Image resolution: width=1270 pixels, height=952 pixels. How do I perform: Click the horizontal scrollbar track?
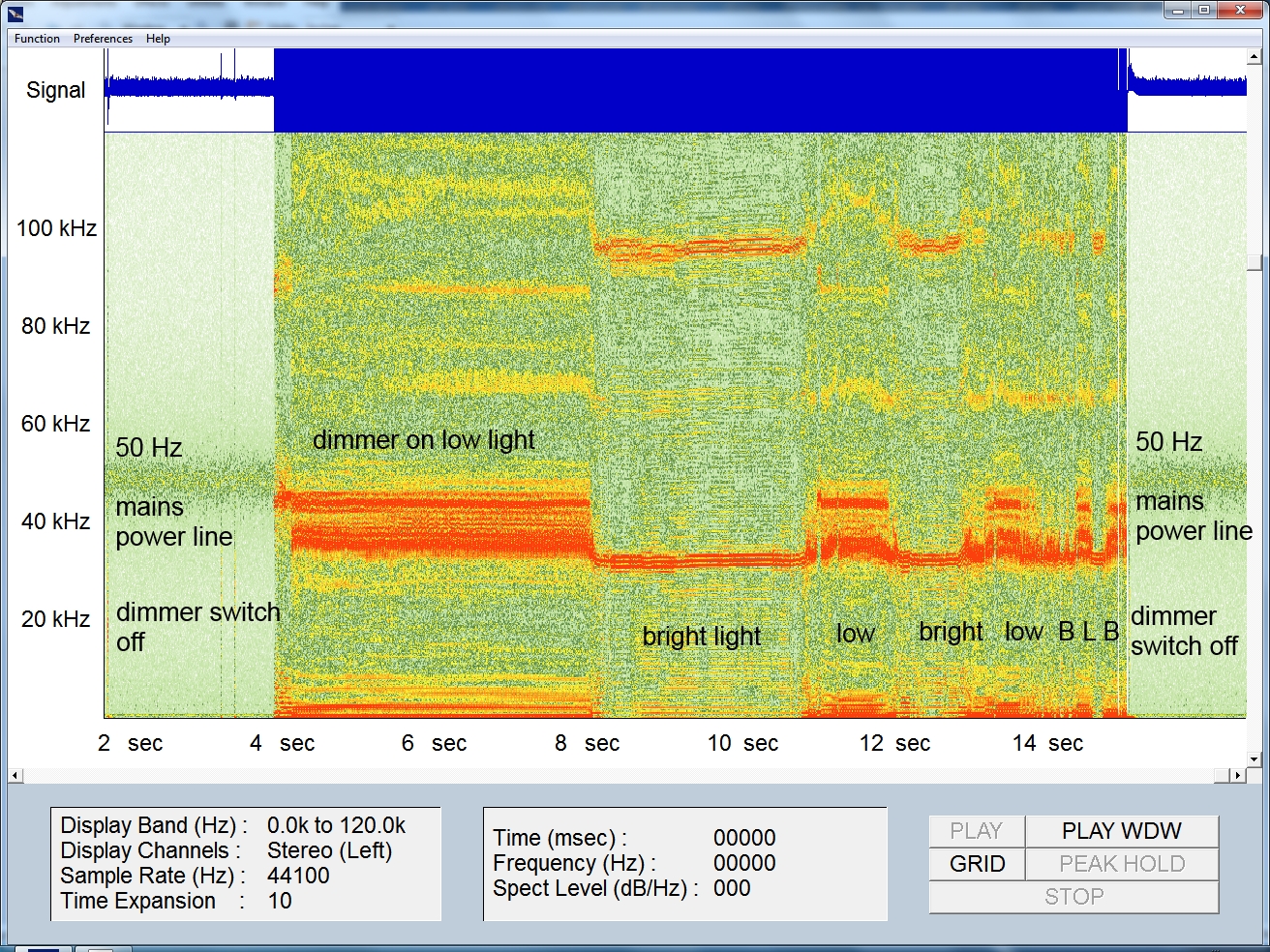point(620,775)
